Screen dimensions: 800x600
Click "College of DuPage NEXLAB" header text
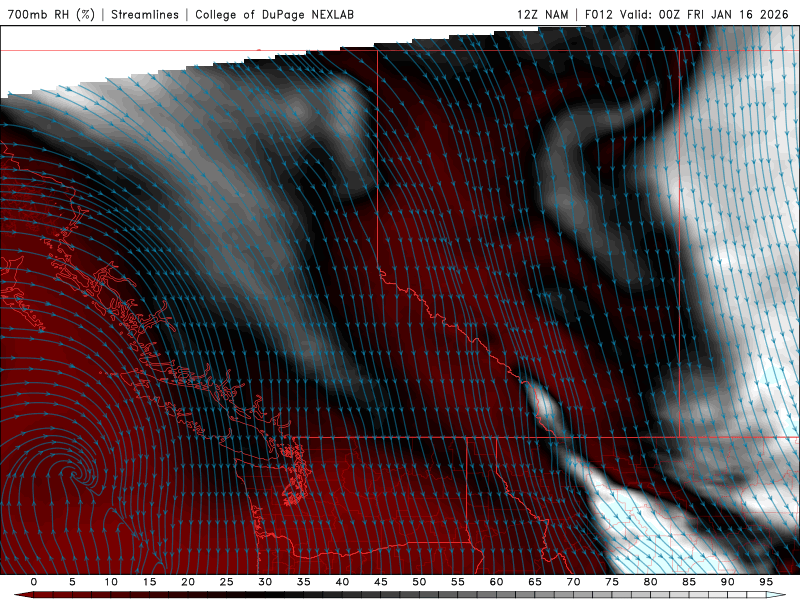274,14
